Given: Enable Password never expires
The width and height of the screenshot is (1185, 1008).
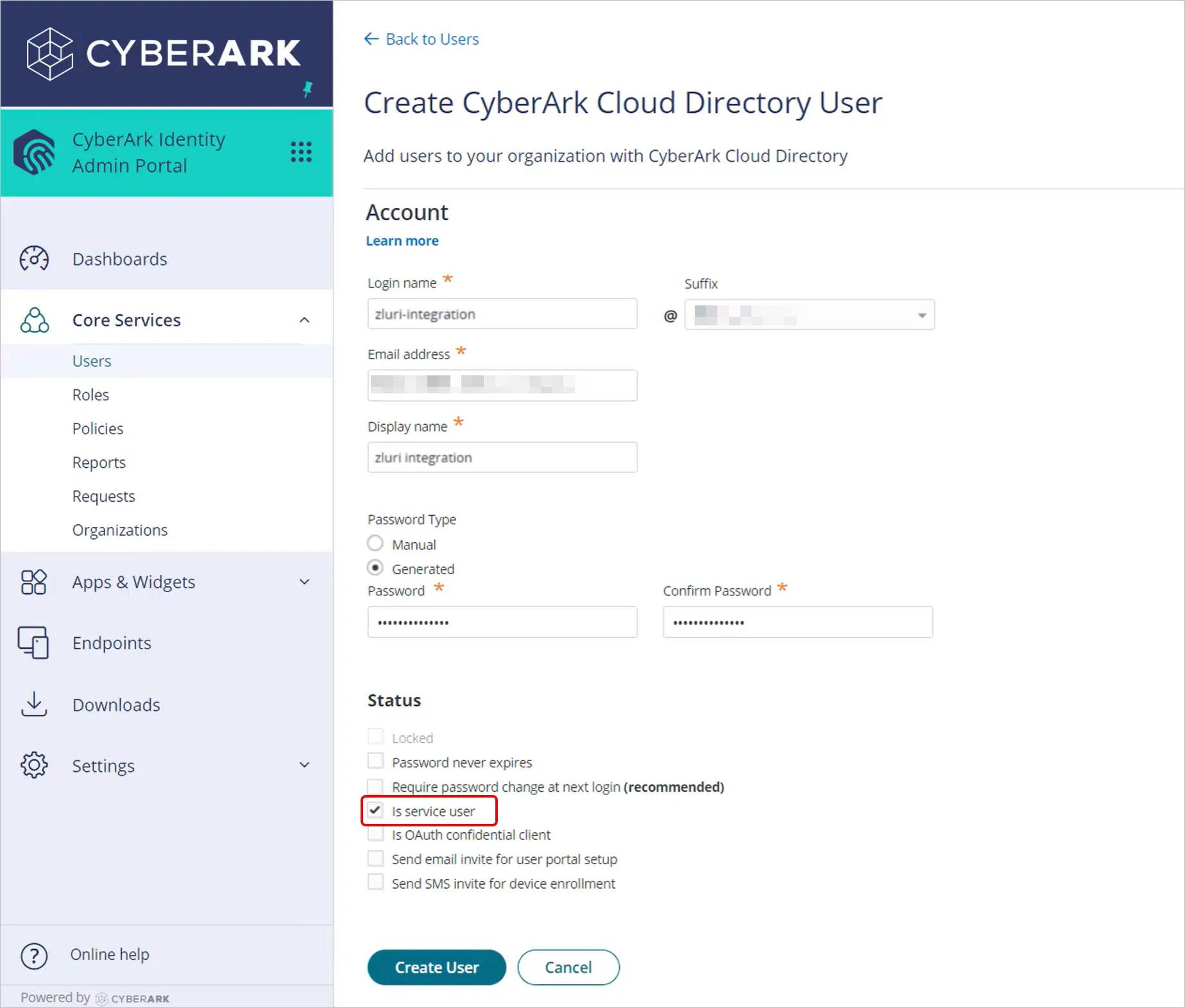Looking at the screenshot, I should [x=375, y=761].
